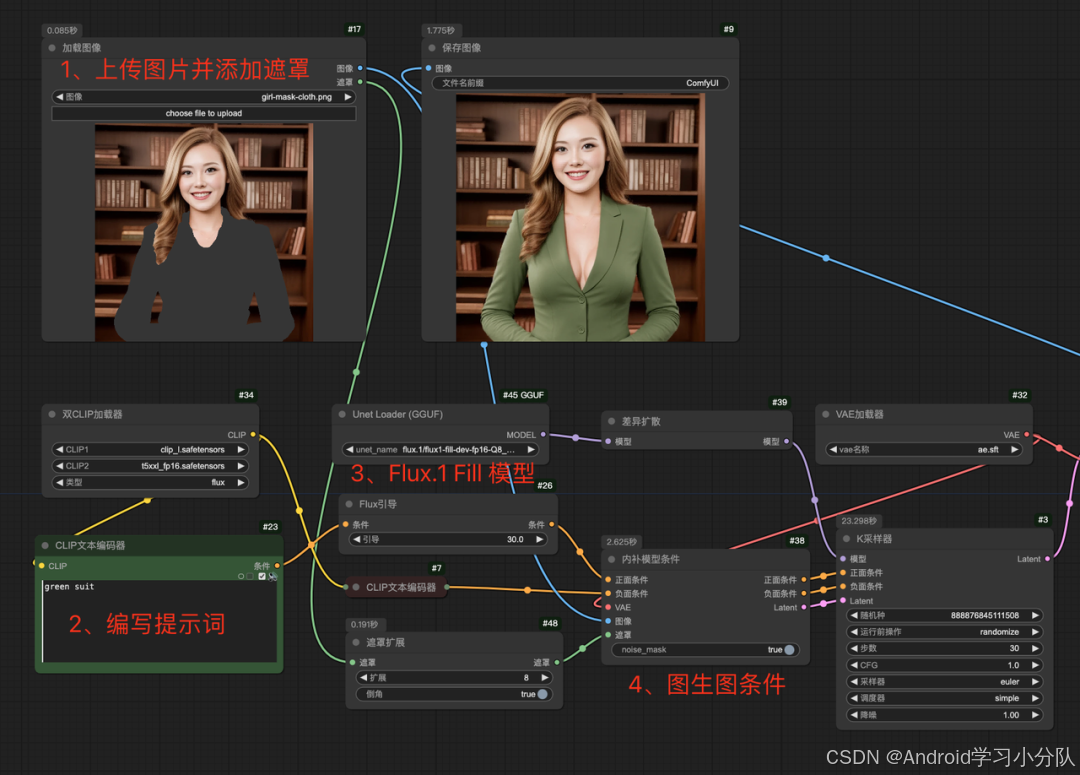Collapse the VAE加载器 node via title dot
Viewport: 1080px width, 775px height.
(x=826, y=414)
